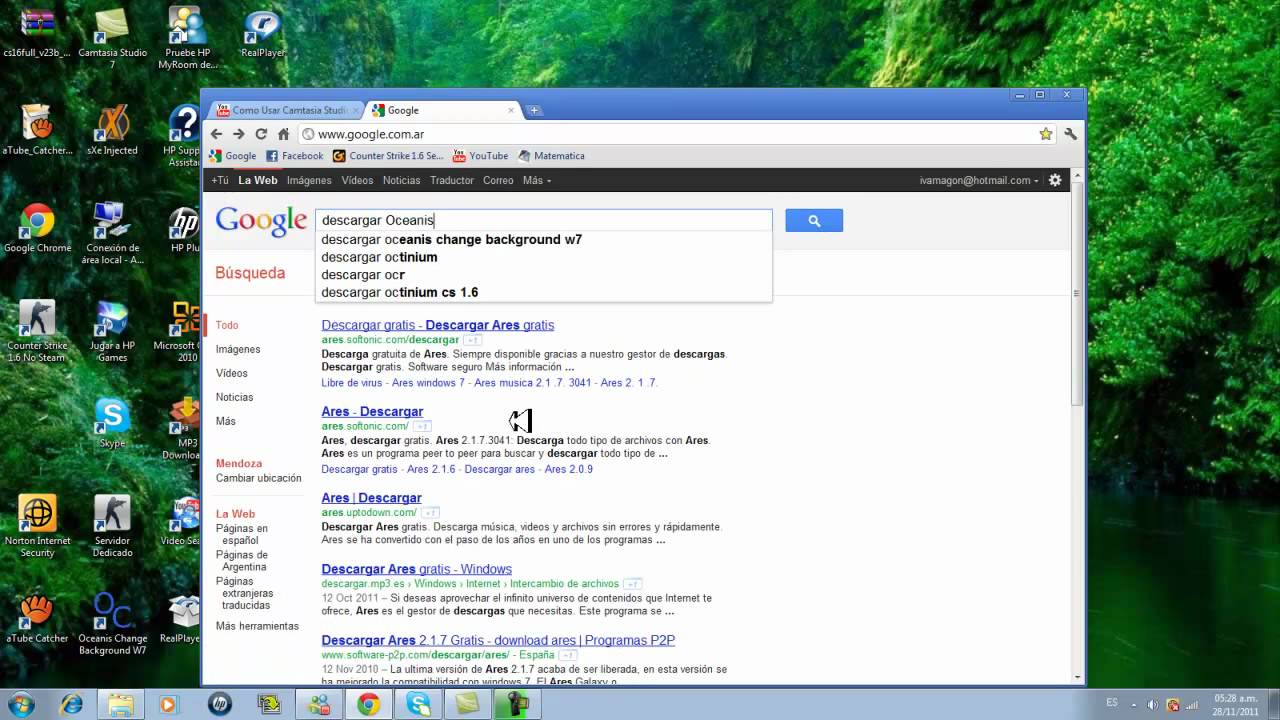
Task: Select Todo in the left sidebar
Action: pyautogui.click(x=227, y=325)
